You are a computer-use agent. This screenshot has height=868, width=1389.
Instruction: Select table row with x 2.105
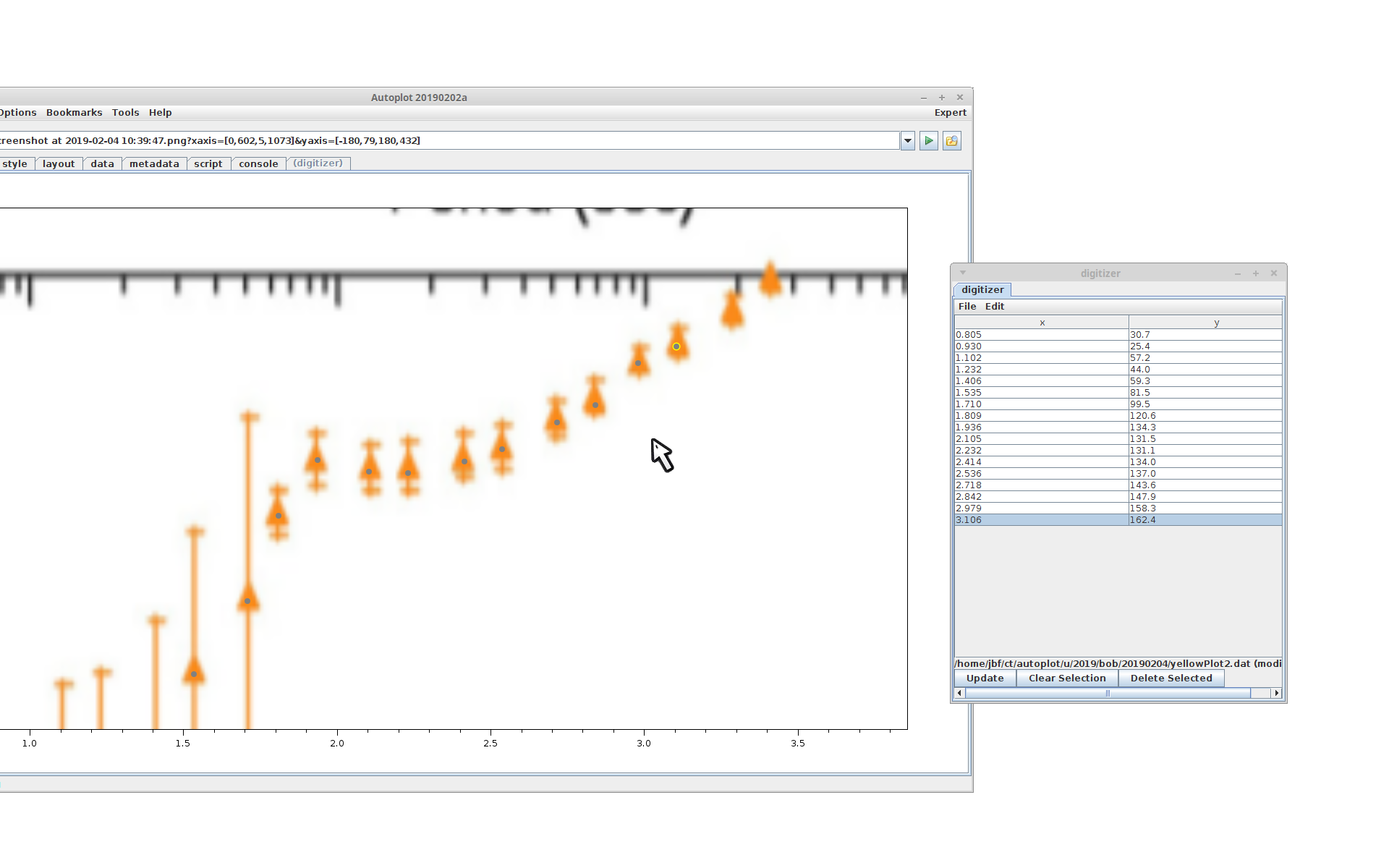pyautogui.click(x=1118, y=439)
